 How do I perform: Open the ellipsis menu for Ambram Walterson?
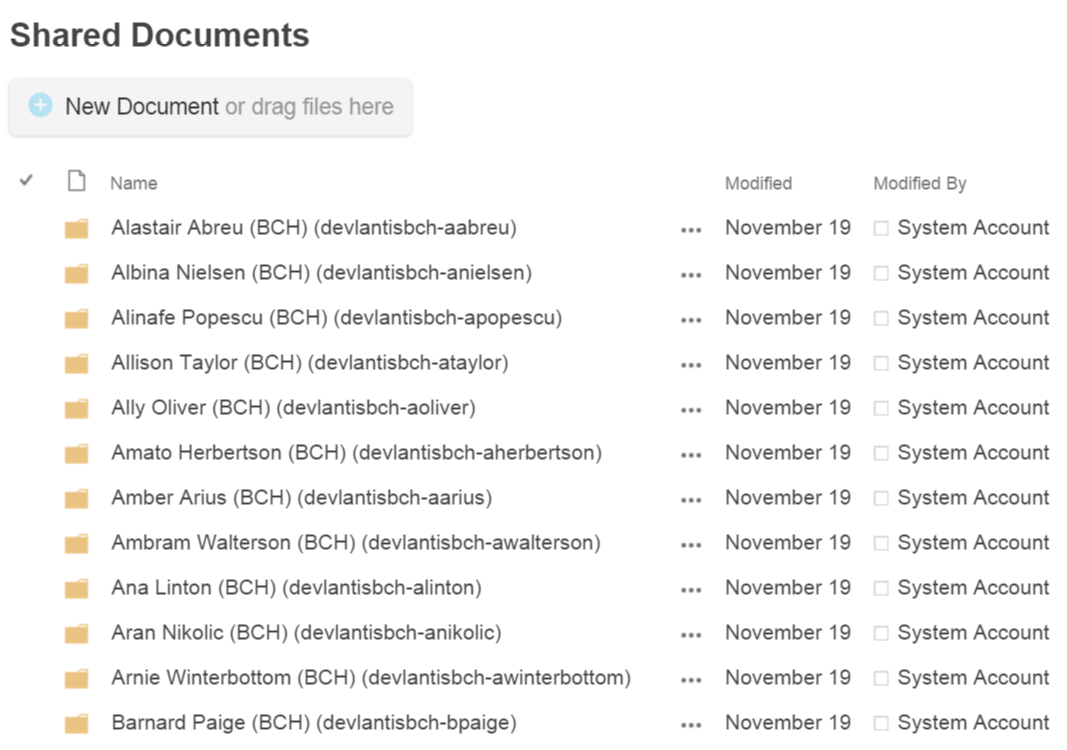pyautogui.click(x=689, y=543)
